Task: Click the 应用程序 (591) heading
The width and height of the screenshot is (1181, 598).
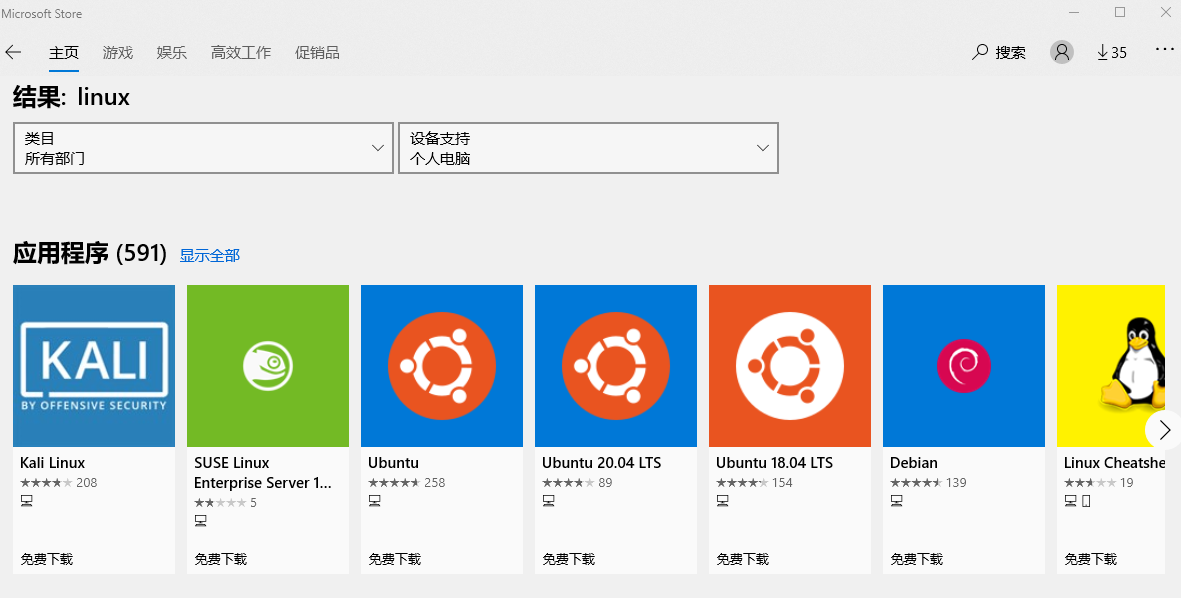Action: coord(90,253)
